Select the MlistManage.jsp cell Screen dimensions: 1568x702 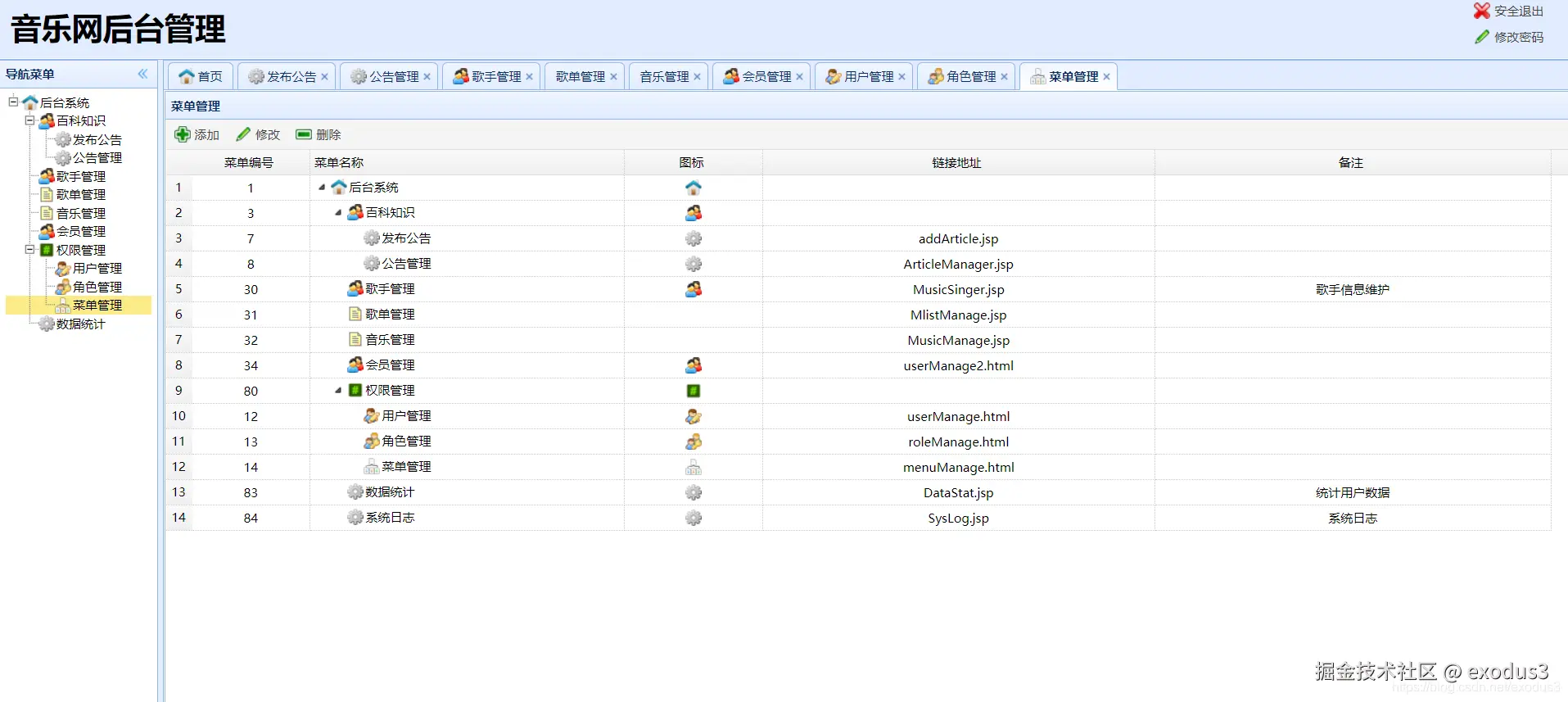click(x=959, y=315)
